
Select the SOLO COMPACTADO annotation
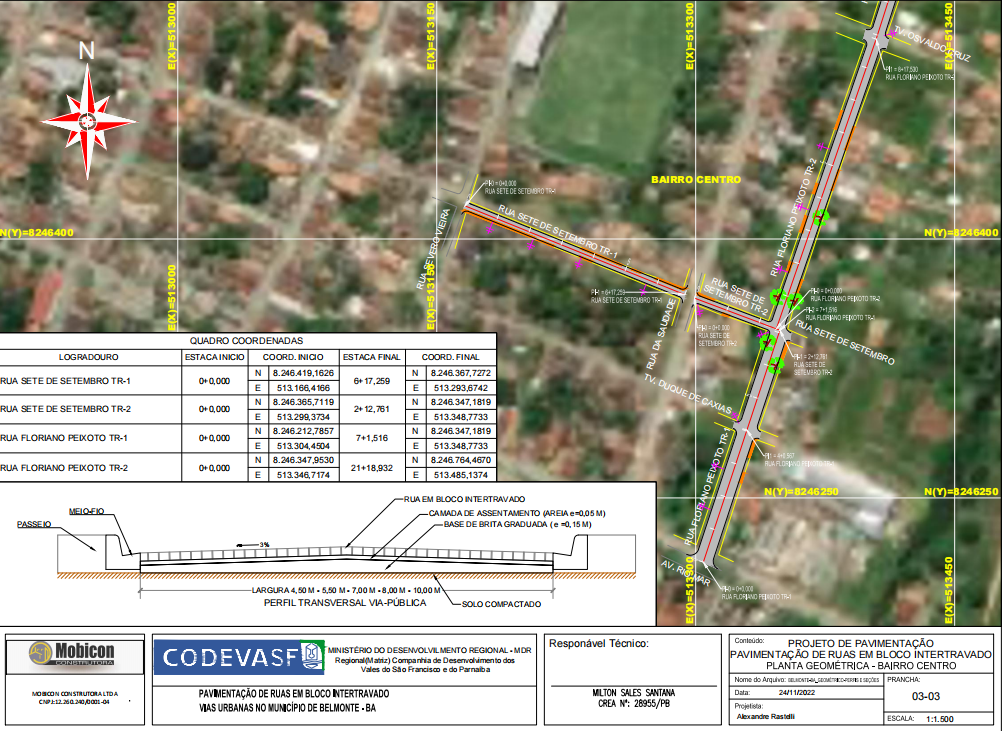coord(501,605)
